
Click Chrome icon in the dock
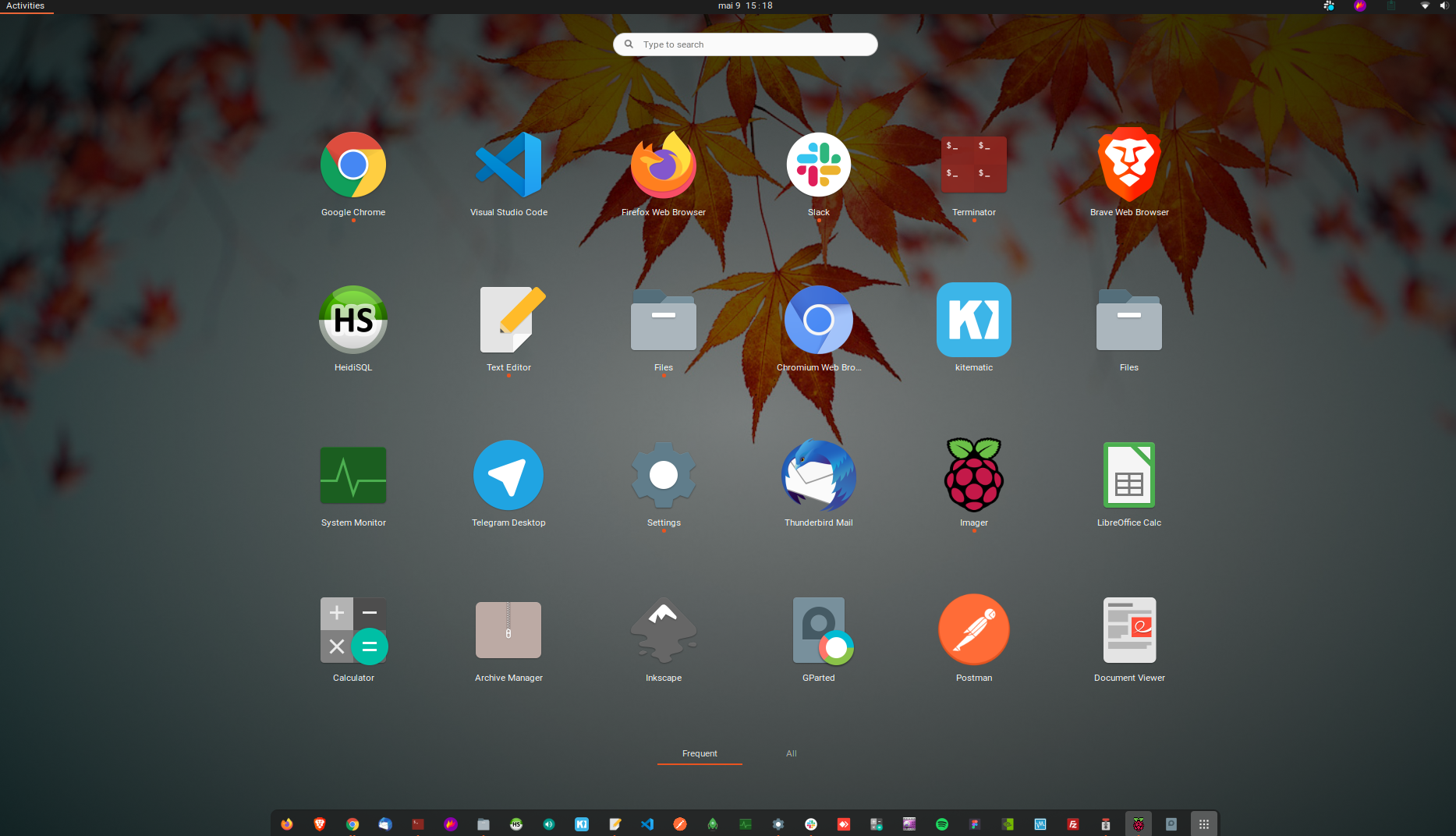(x=352, y=824)
